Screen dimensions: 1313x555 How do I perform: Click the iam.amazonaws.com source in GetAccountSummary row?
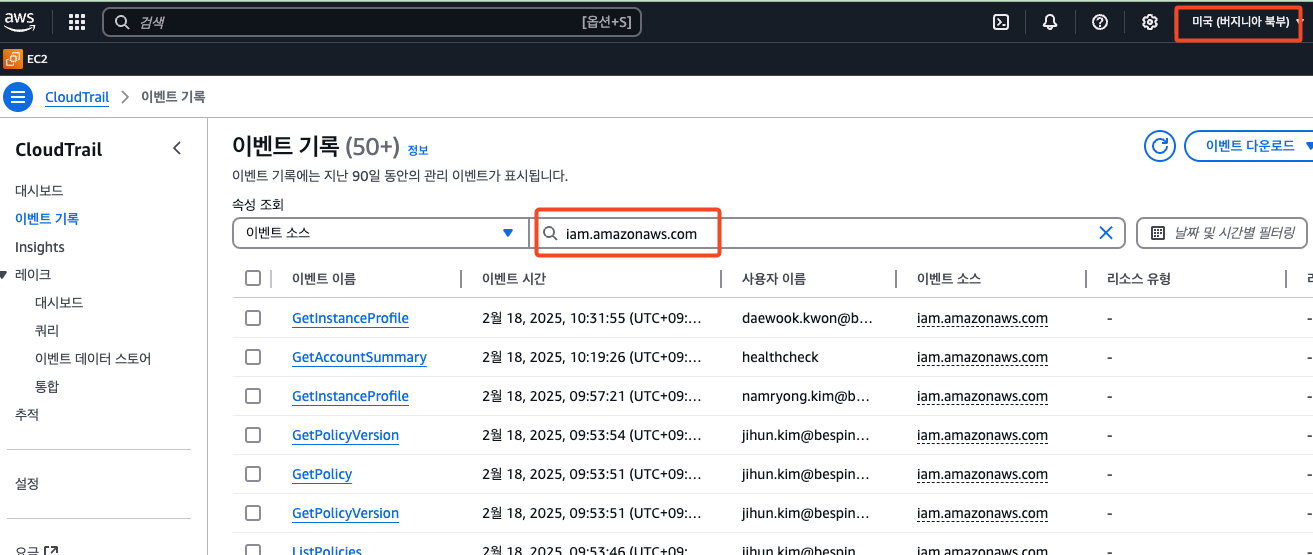coord(982,357)
